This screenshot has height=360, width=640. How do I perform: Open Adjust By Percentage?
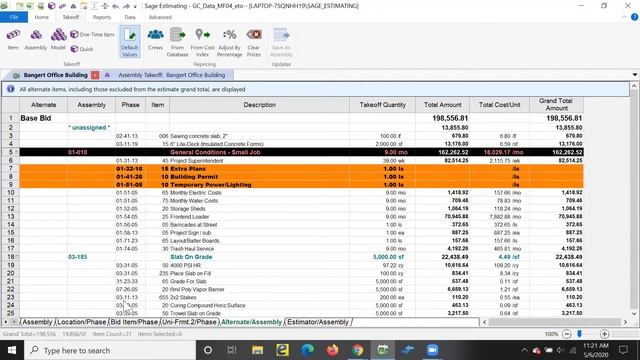point(229,42)
